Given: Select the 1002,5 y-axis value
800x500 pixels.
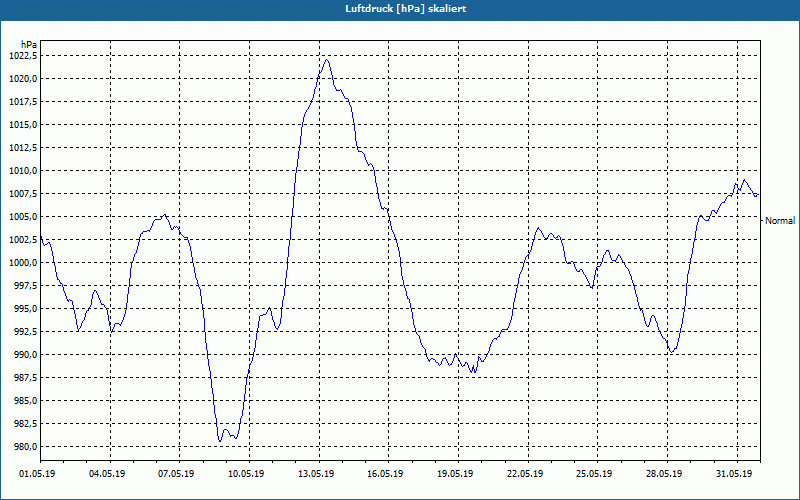Looking at the screenshot, I should pos(23,239).
